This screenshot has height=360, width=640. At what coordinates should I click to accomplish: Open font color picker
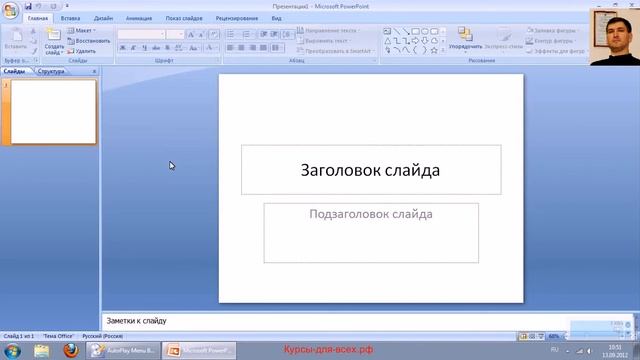coord(211,48)
